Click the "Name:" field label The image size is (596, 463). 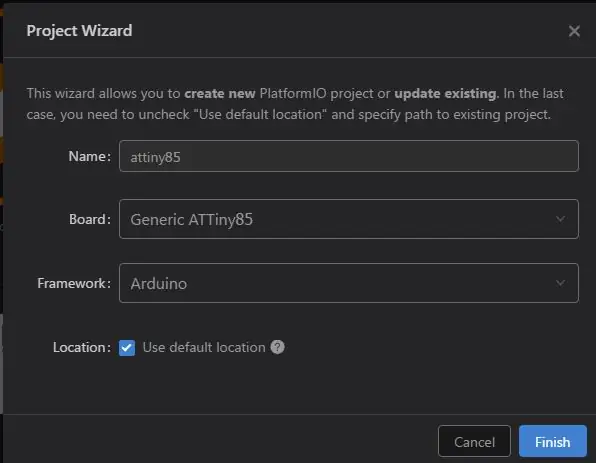[x=90, y=156]
